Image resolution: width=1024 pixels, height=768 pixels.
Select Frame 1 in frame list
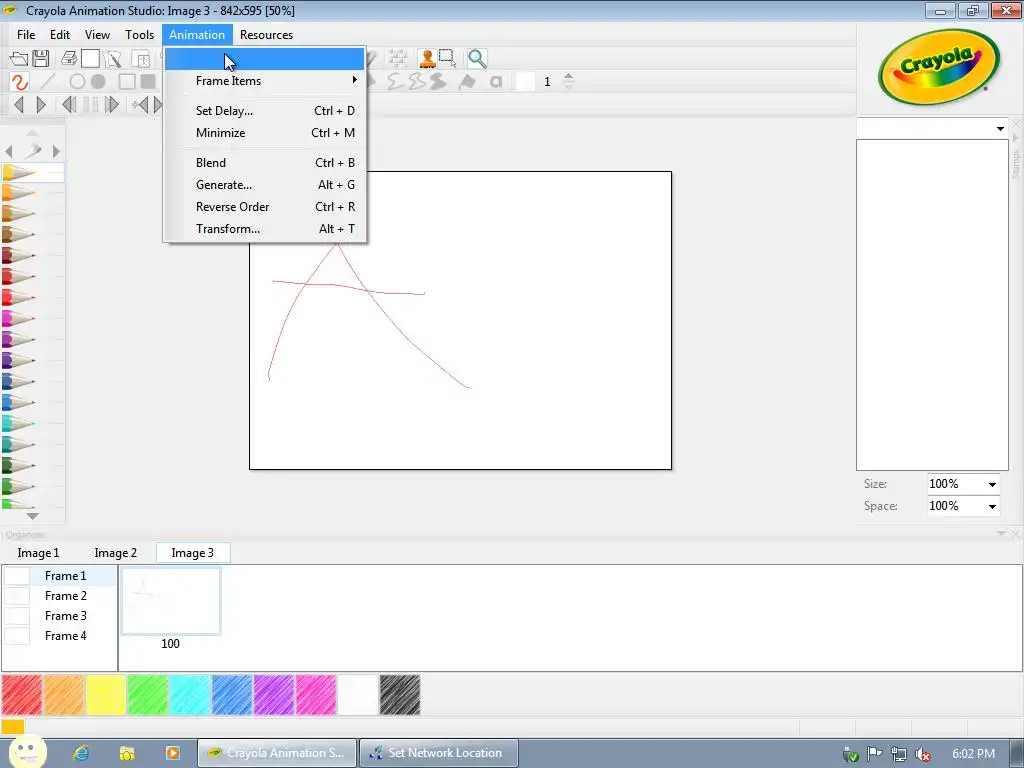coord(59,576)
